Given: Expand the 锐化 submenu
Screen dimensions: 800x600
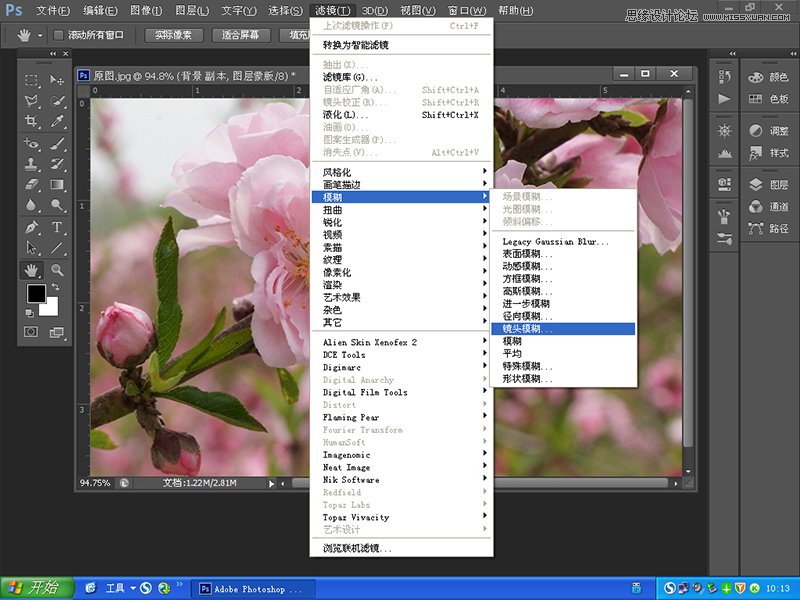Looking at the screenshot, I should click(402, 222).
